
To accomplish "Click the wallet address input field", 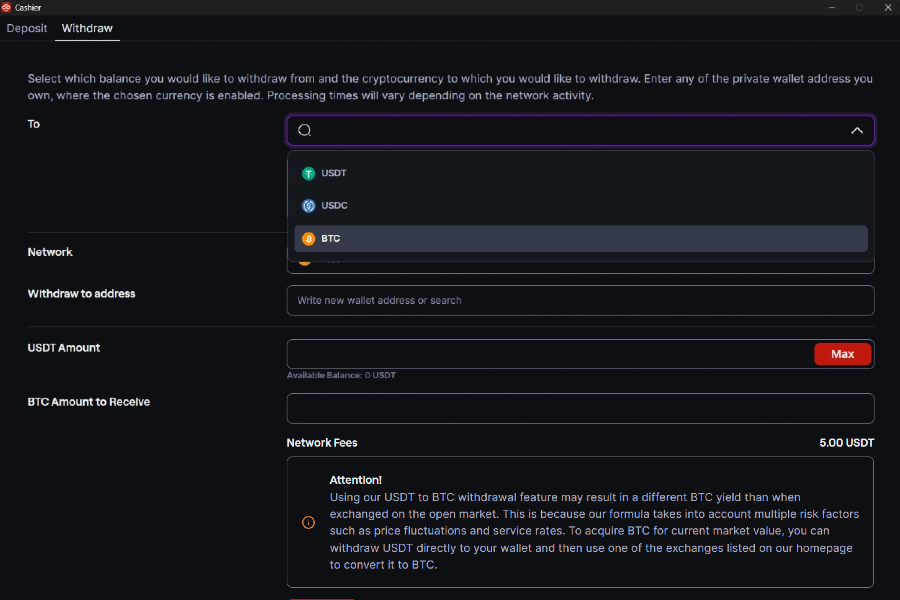I will pos(580,300).
